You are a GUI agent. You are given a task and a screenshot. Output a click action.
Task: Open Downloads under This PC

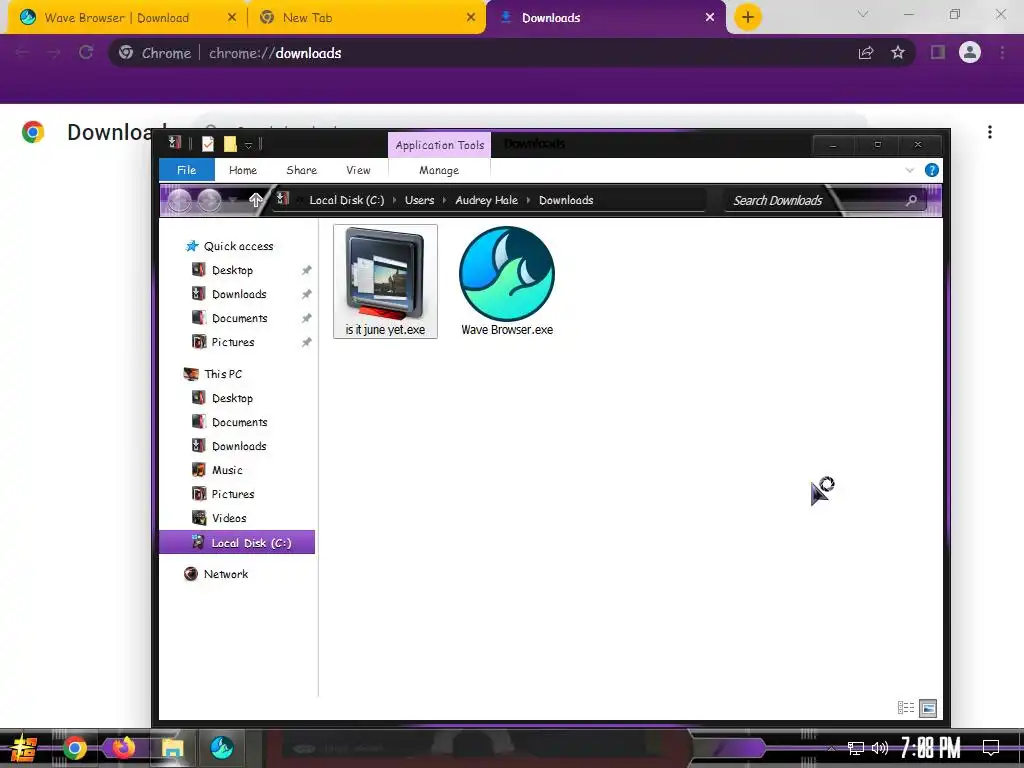pyautogui.click(x=239, y=446)
